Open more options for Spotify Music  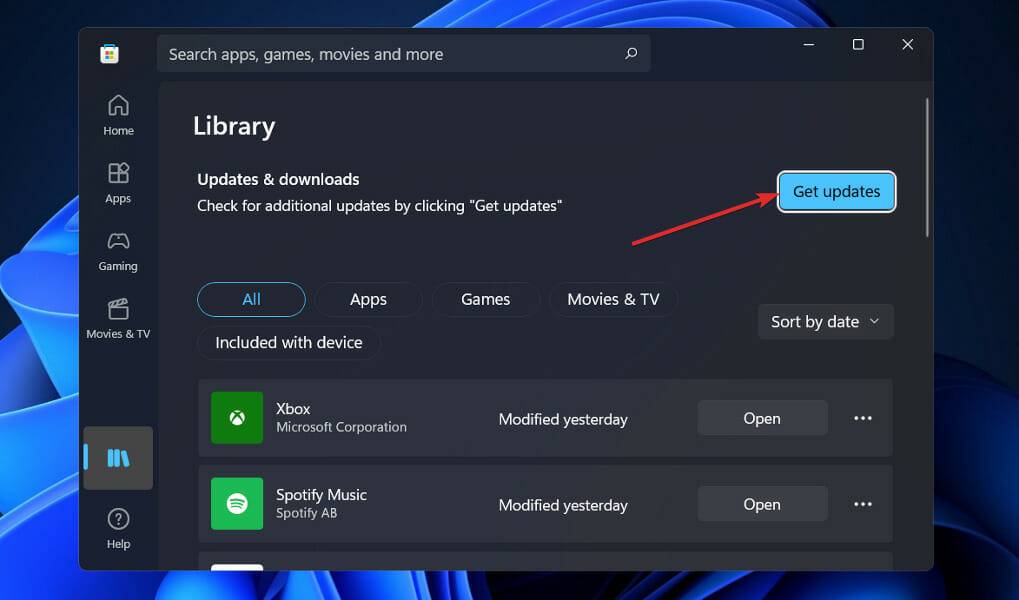(x=863, y=504)
